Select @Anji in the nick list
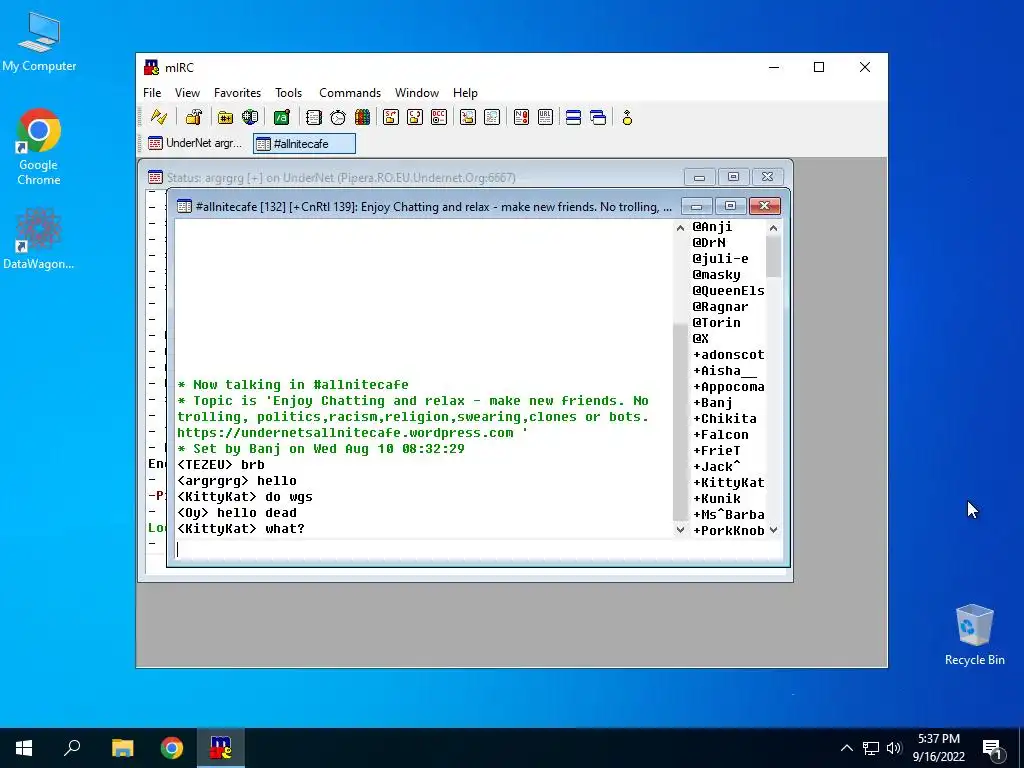 [712, 227]
